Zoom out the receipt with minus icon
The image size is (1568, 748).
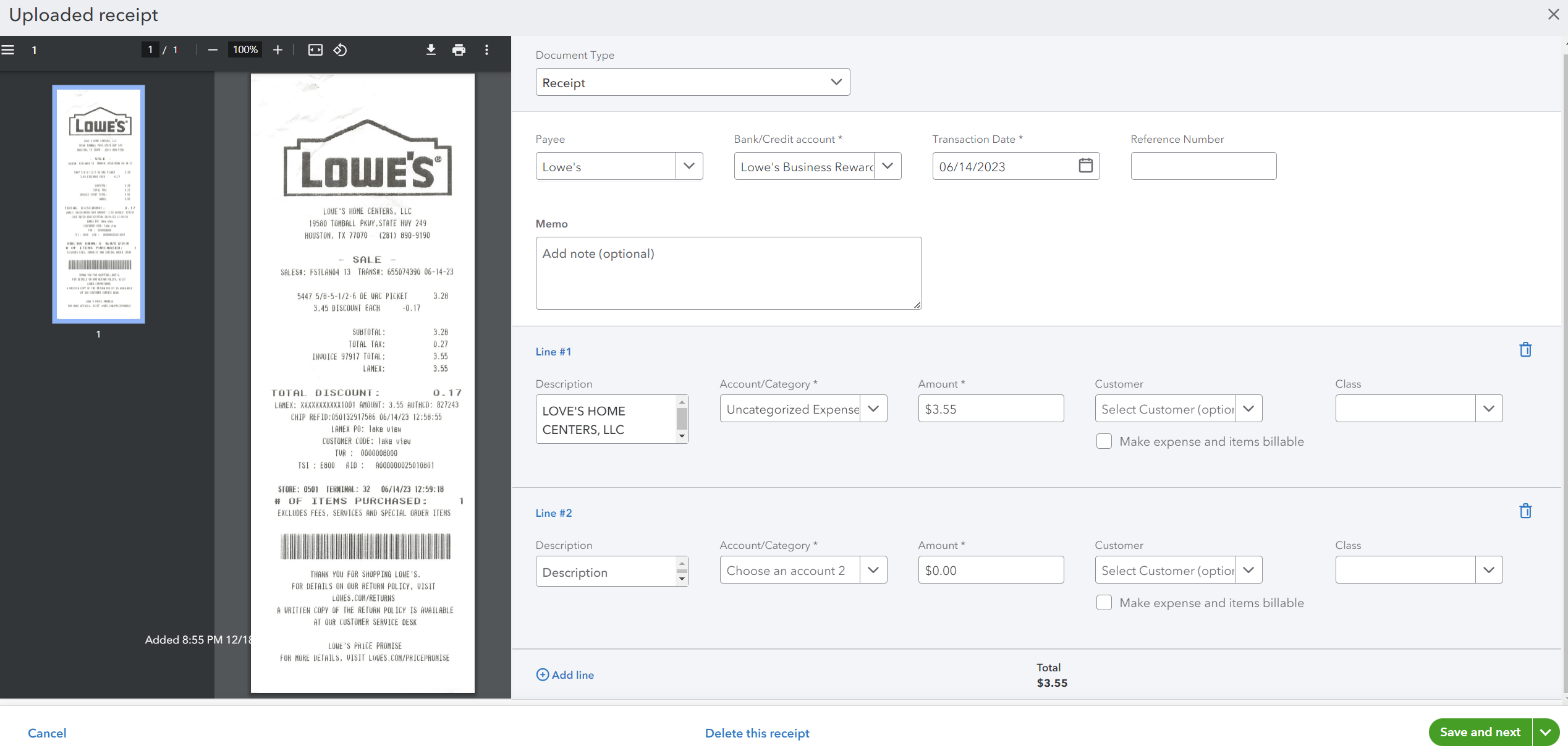point(213,50)
